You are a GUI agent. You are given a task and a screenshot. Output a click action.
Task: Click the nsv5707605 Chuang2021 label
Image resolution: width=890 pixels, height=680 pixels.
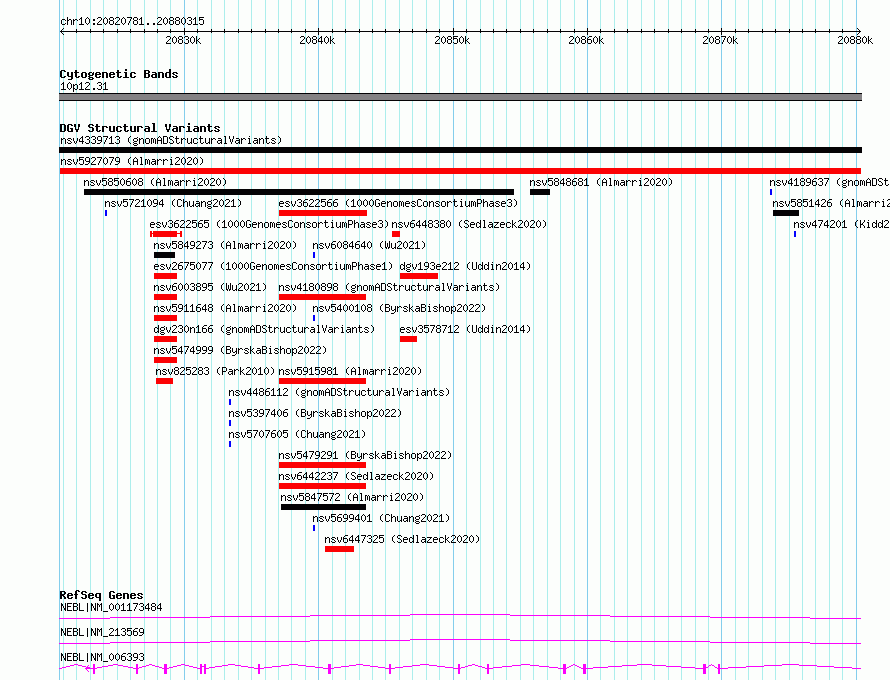pos(297,434)
